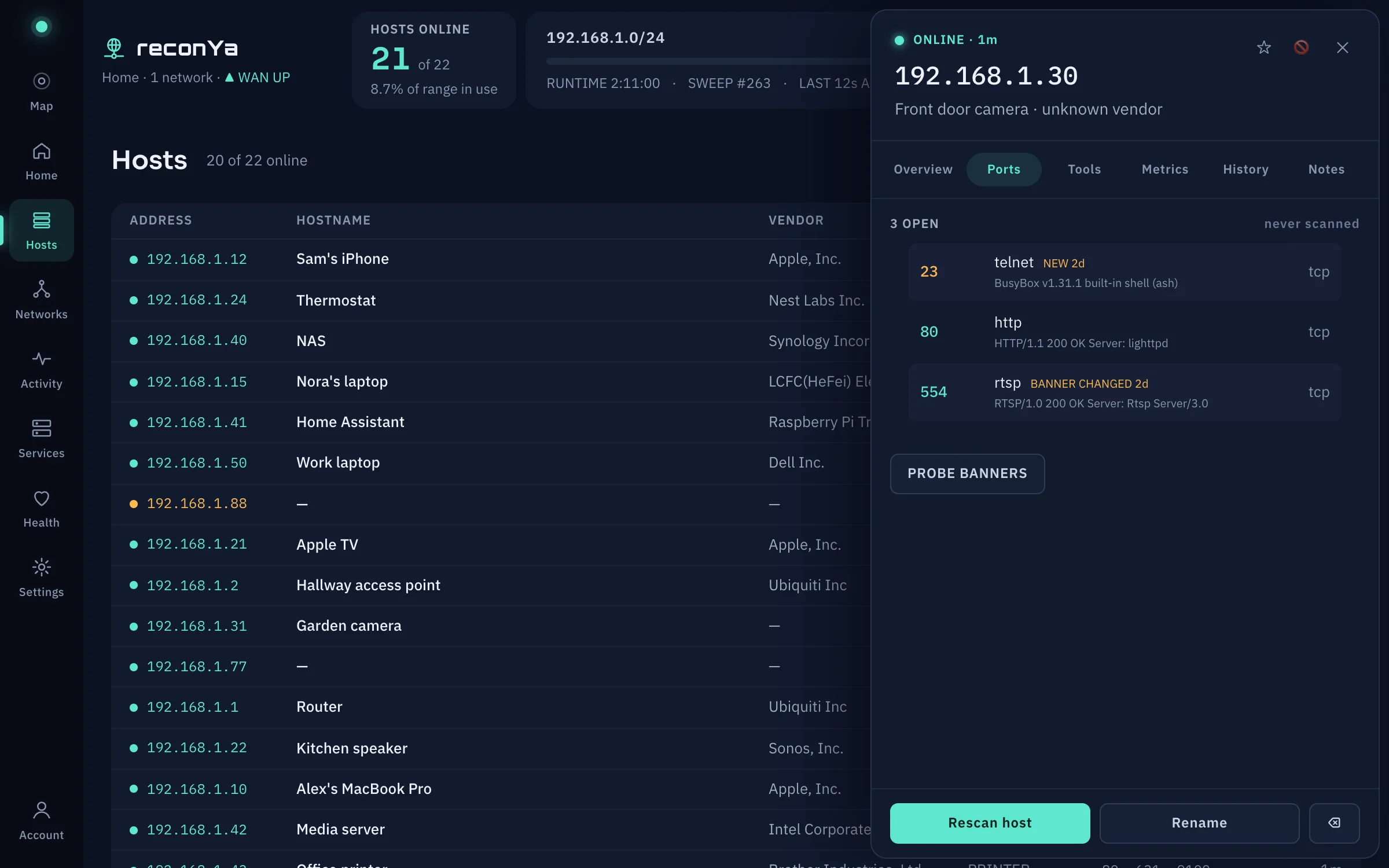Open the Health section
This screenshot has width=1389, height=868.
[x=41, y=508]
